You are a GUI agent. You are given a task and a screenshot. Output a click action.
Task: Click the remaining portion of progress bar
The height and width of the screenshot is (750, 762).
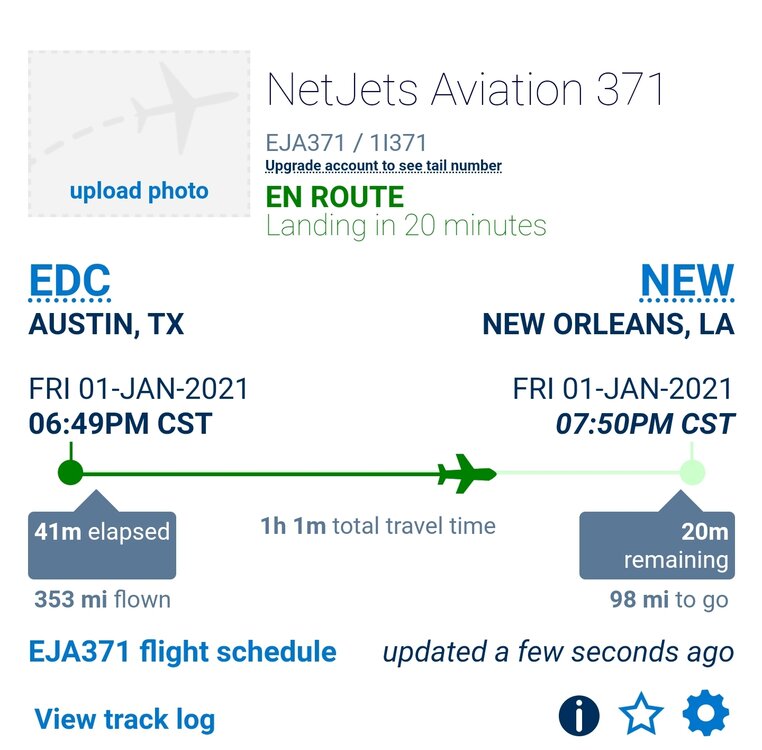(x=590, y=473)
